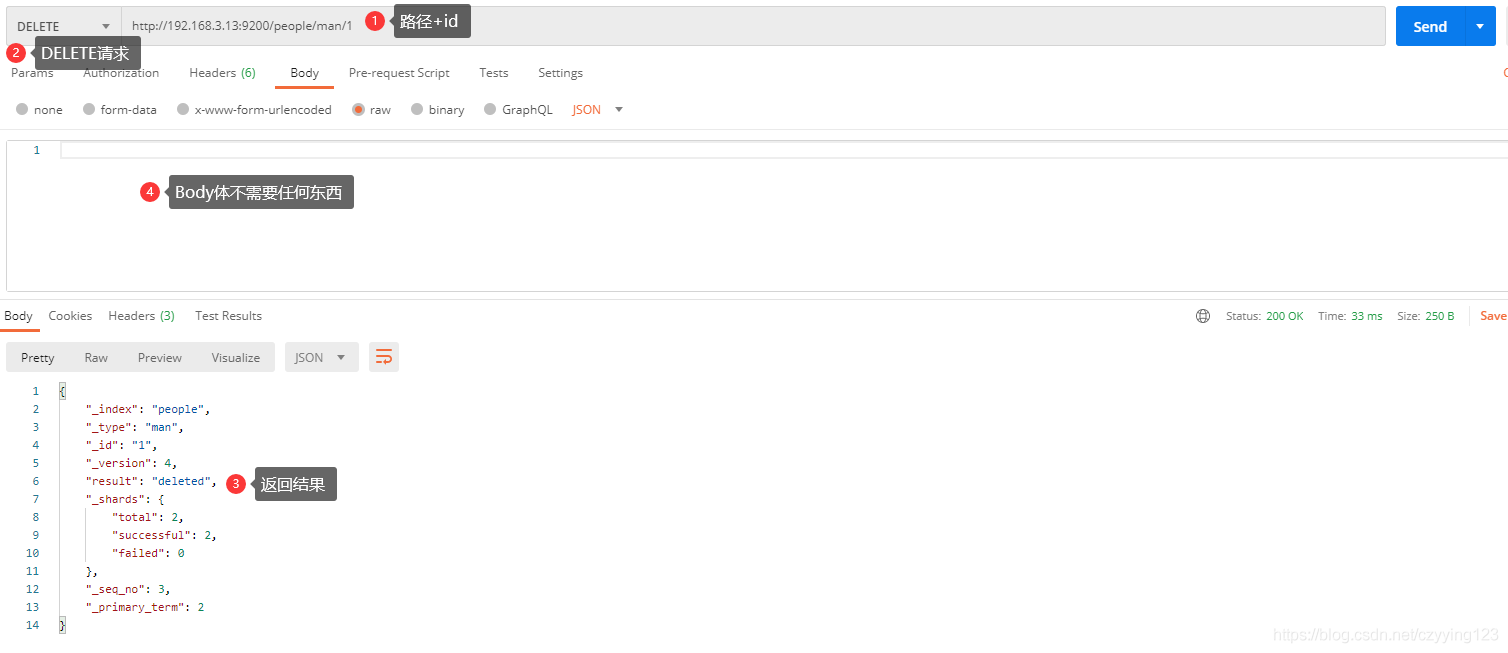
Task: Click the "total": 2 response line
Action: point(148,517)
